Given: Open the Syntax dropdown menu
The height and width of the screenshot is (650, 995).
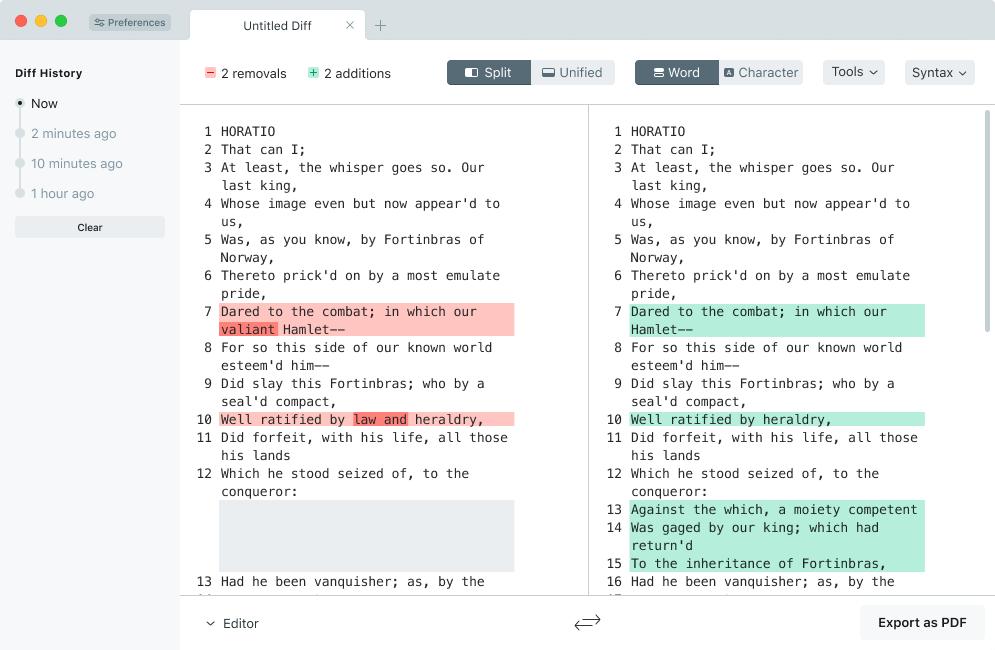Looking at the screenshot, I should pyautogui.click(x=940, y=73).
